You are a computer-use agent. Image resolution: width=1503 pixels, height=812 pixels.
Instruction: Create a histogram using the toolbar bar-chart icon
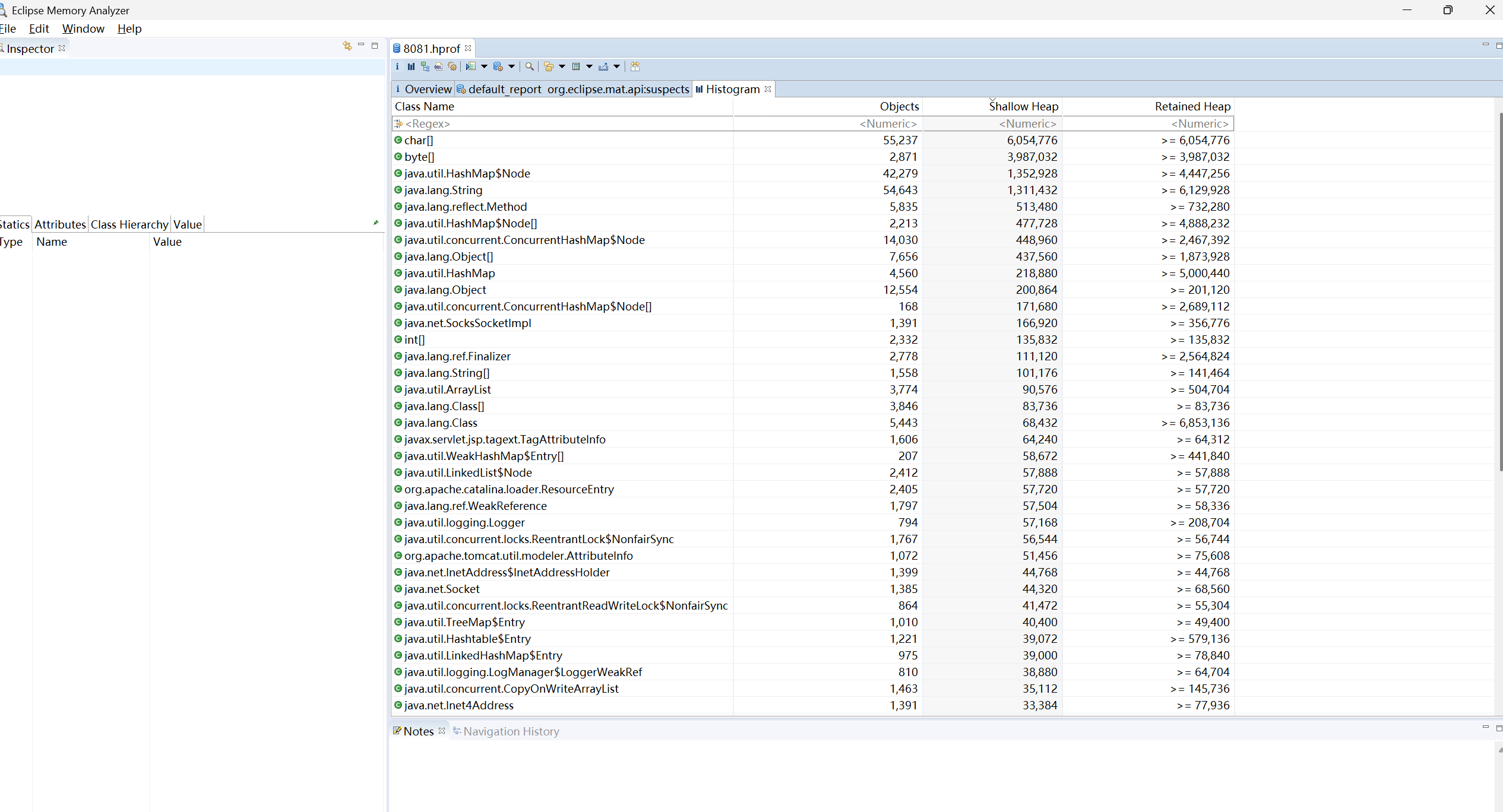click(x=411, y=66)
